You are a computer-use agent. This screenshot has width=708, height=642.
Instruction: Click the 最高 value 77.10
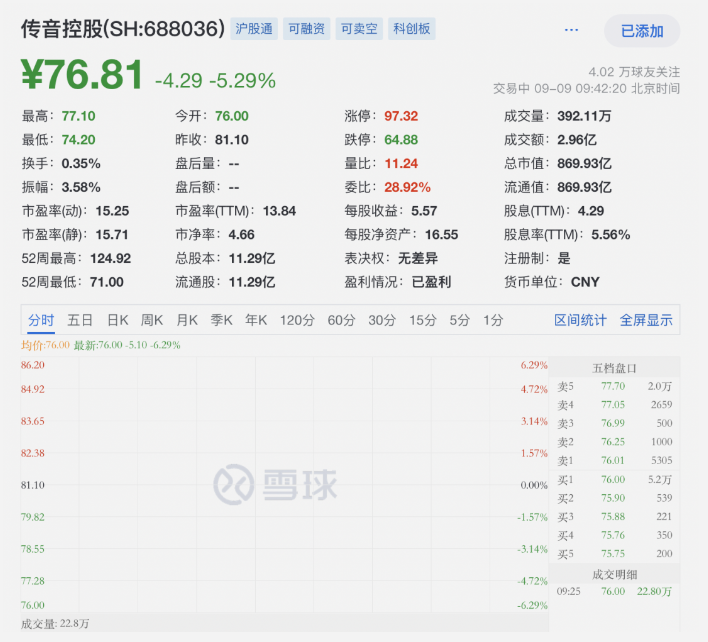point(79,116)
